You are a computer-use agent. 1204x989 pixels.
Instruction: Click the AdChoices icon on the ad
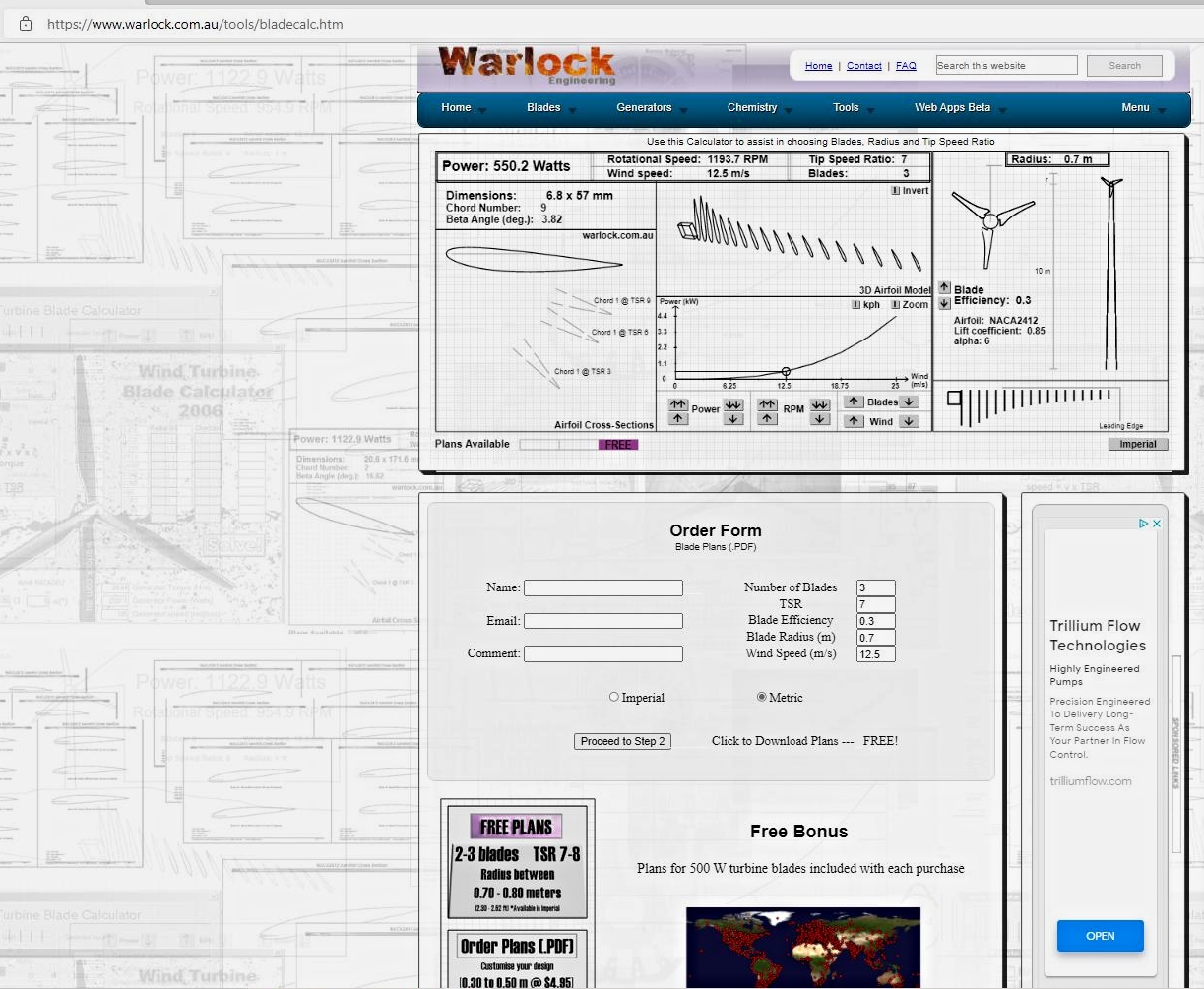point(1144,524)
